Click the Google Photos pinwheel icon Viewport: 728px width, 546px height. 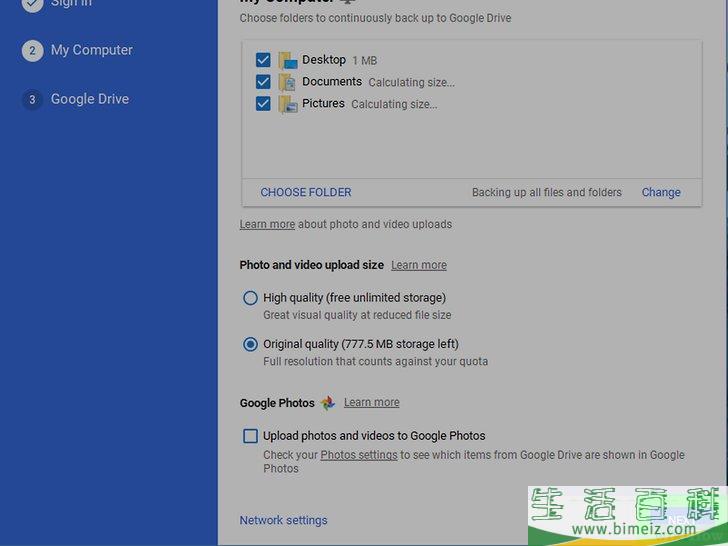pyautogui.click(x=328, y=403)
